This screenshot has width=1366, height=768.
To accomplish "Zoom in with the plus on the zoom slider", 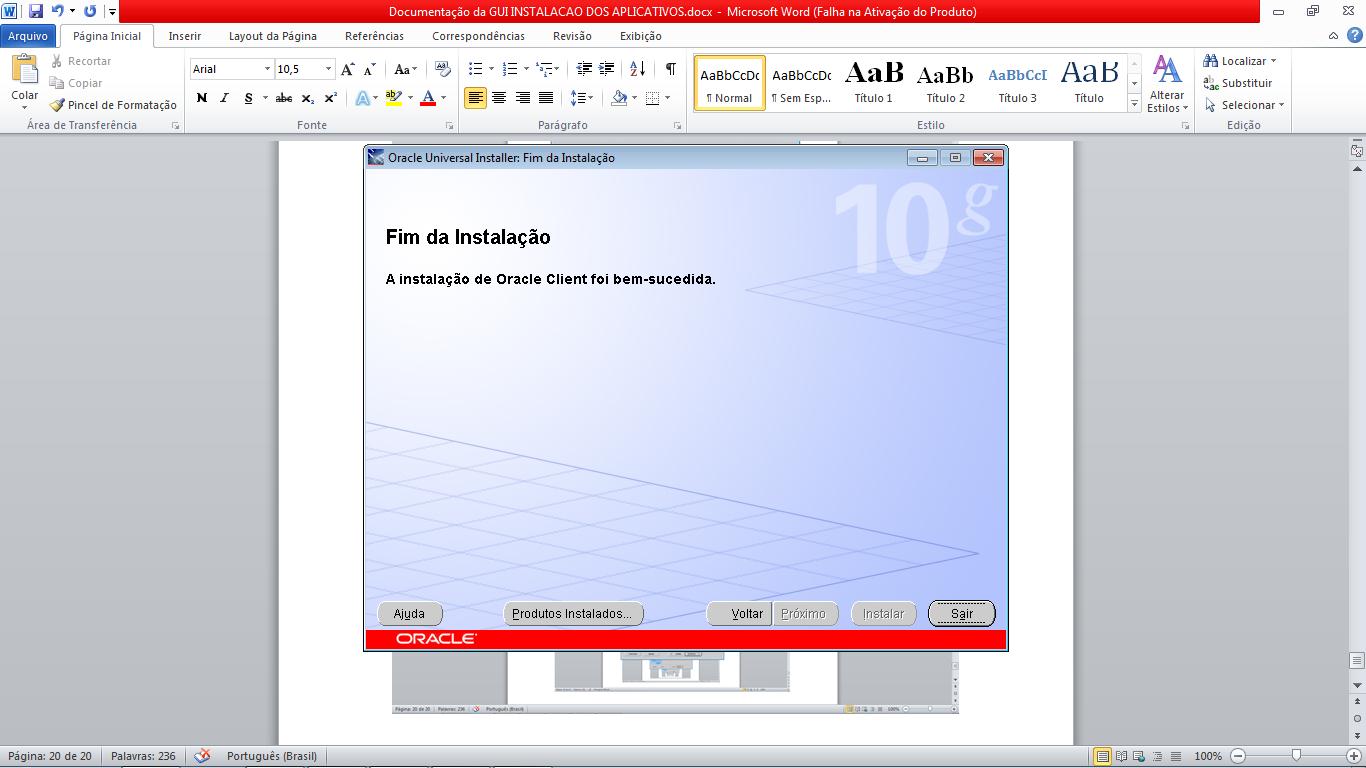I will tap(1352, 756).
